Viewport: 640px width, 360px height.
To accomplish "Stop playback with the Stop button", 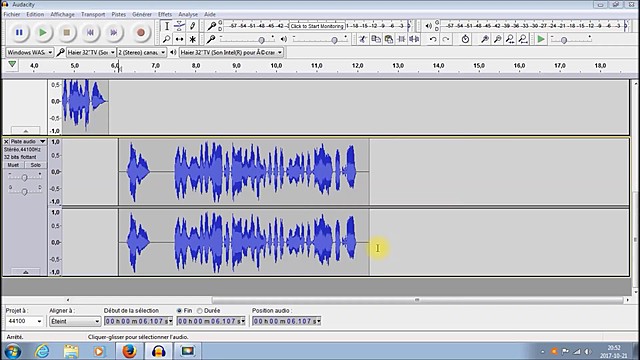I will (x=67, y=32).
